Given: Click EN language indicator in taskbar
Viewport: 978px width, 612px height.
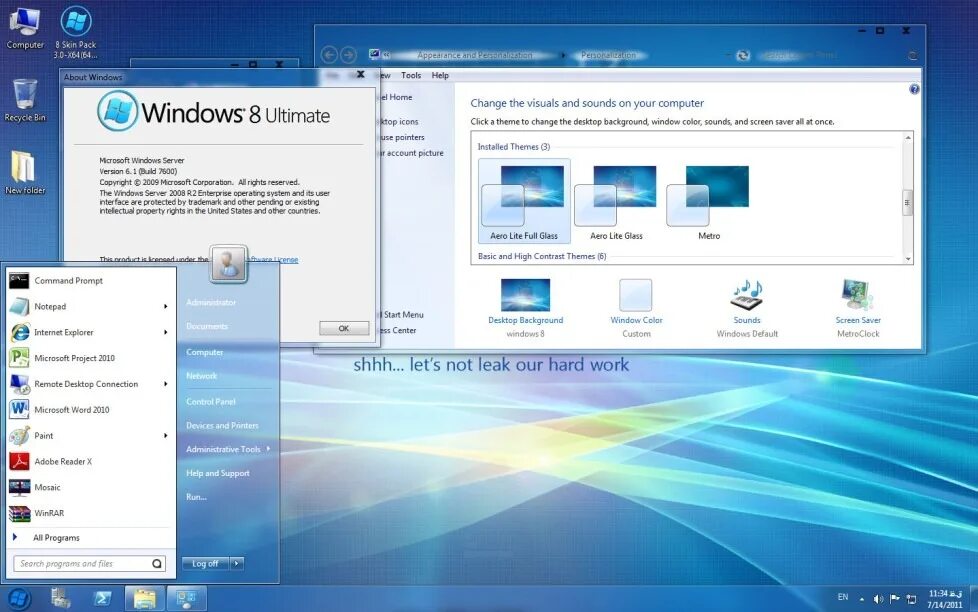Looking at the screenshot, I should pyautogui.click(x=843, y=597).
